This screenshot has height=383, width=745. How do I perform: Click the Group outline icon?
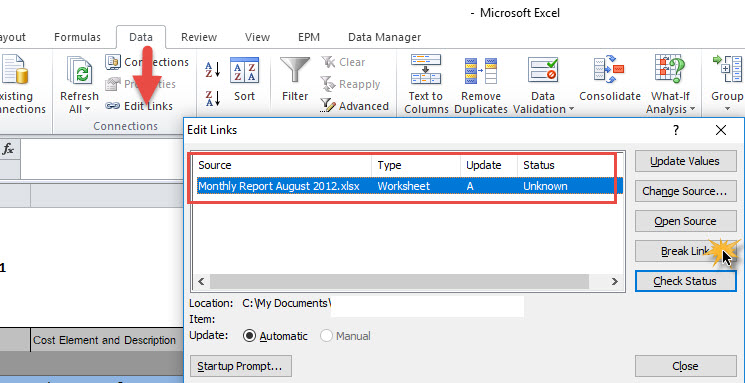(727, 70)
